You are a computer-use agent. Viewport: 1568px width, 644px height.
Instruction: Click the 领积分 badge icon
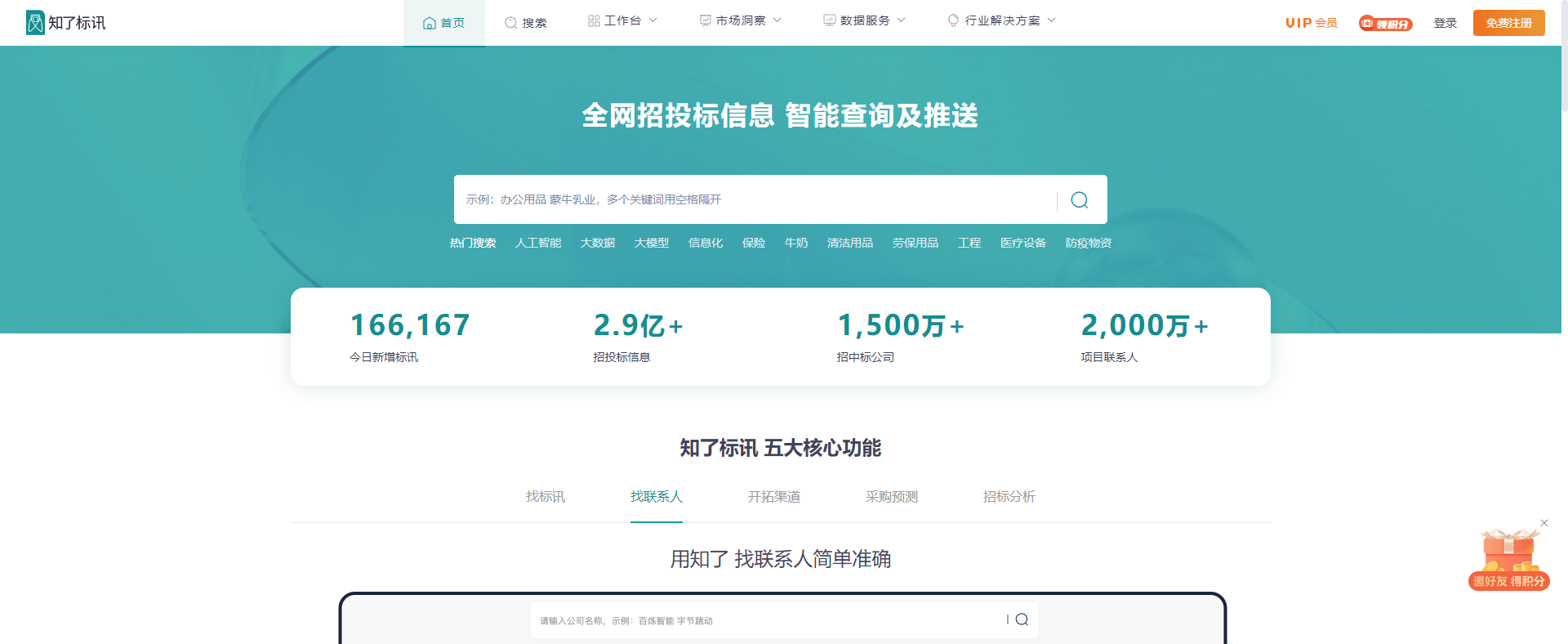pos(1385,24)
